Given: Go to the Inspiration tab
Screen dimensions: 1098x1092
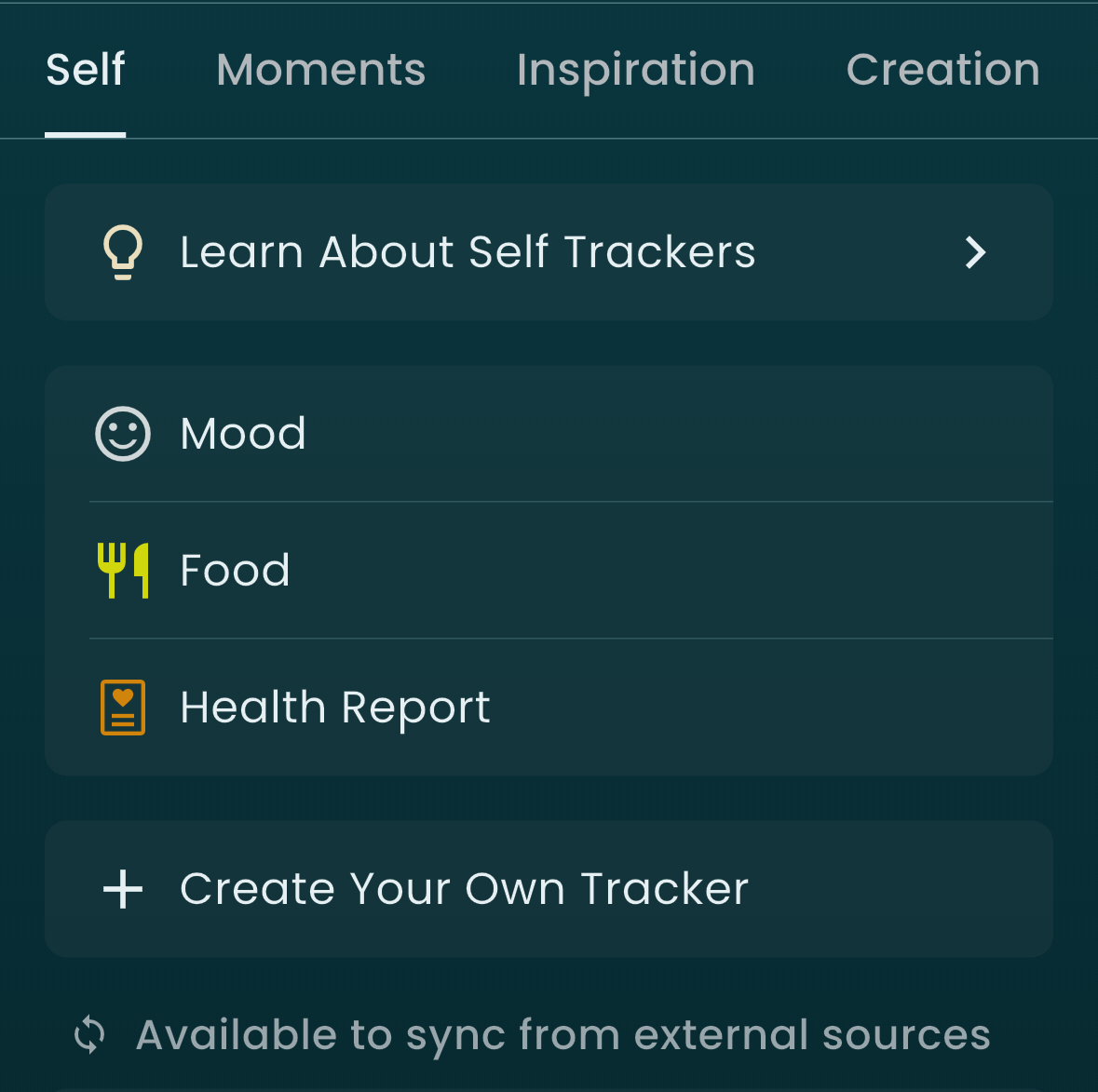Looking at the screenshot, I should [635, 70].
